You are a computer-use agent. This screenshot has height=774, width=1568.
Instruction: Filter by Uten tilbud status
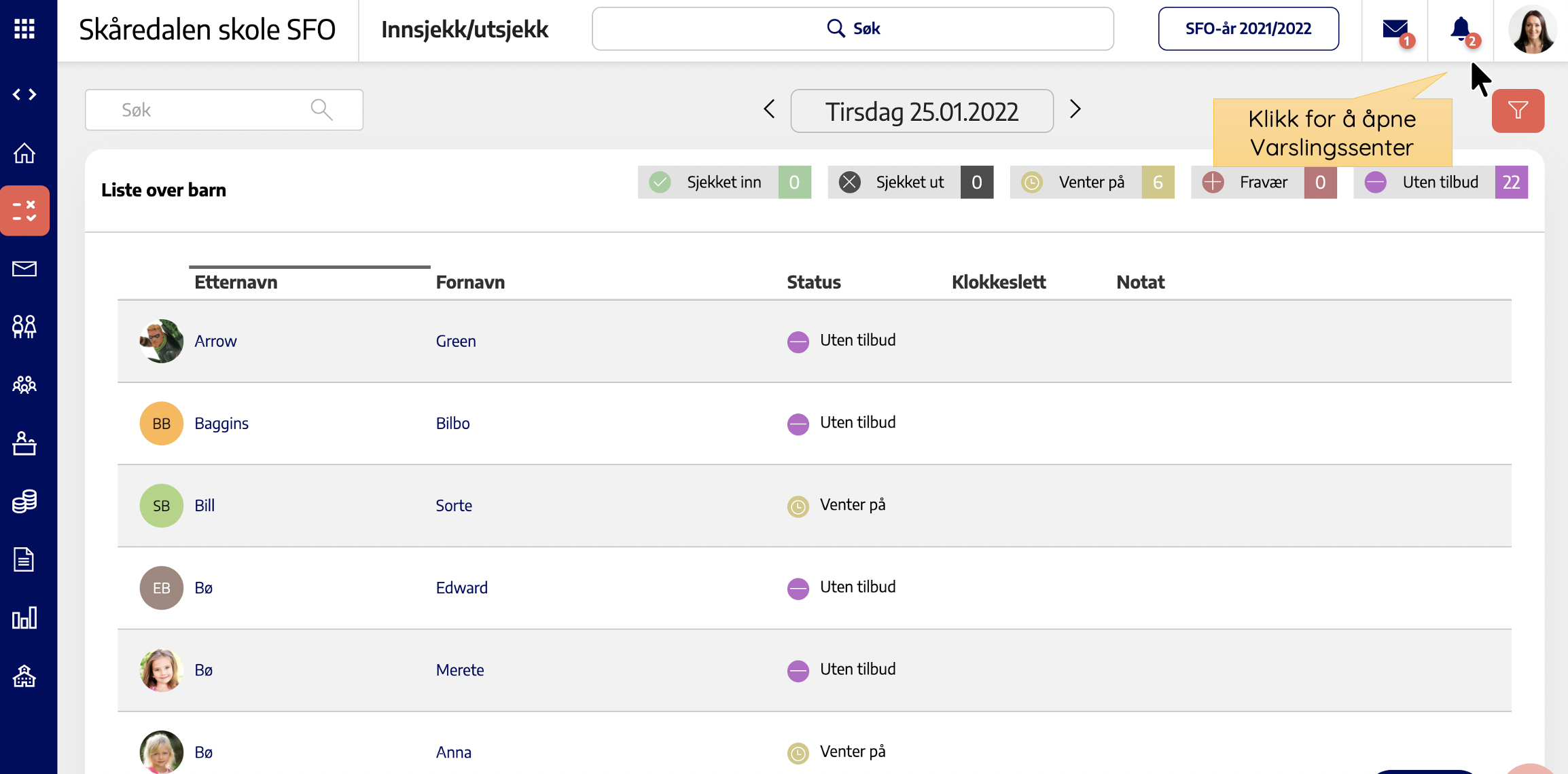tap(1440, 182)
